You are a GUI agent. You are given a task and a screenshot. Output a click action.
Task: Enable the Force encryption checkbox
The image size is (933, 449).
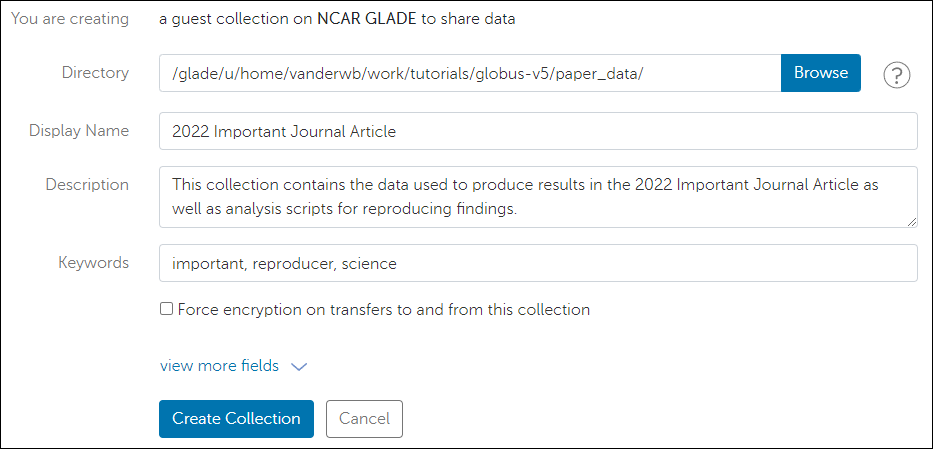(x=167, y=310)
